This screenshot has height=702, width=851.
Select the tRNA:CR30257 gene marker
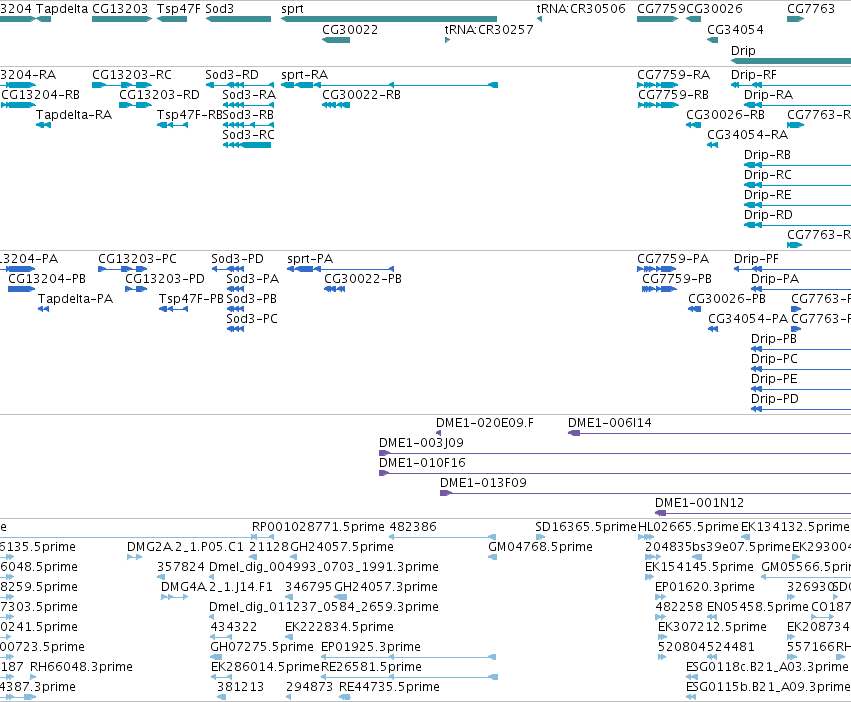tap(447, 40)
